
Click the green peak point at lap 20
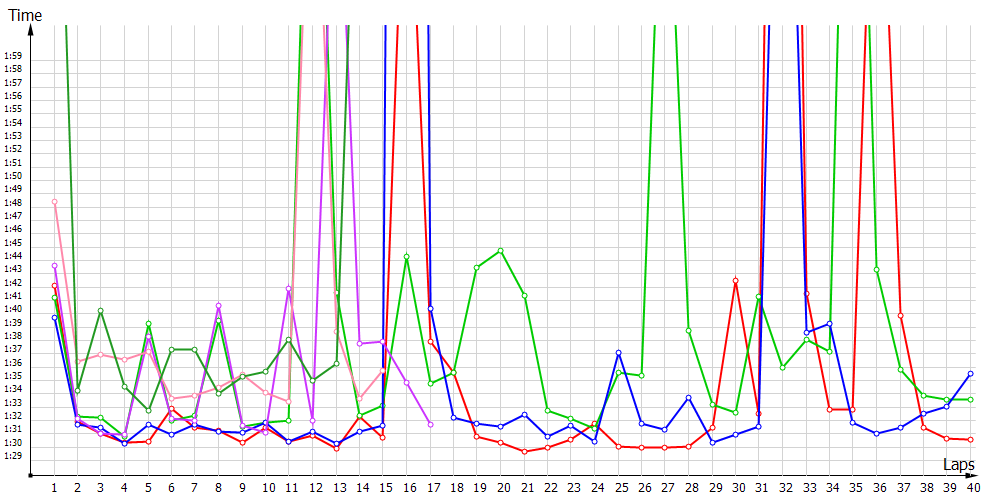tap(500, 251)
